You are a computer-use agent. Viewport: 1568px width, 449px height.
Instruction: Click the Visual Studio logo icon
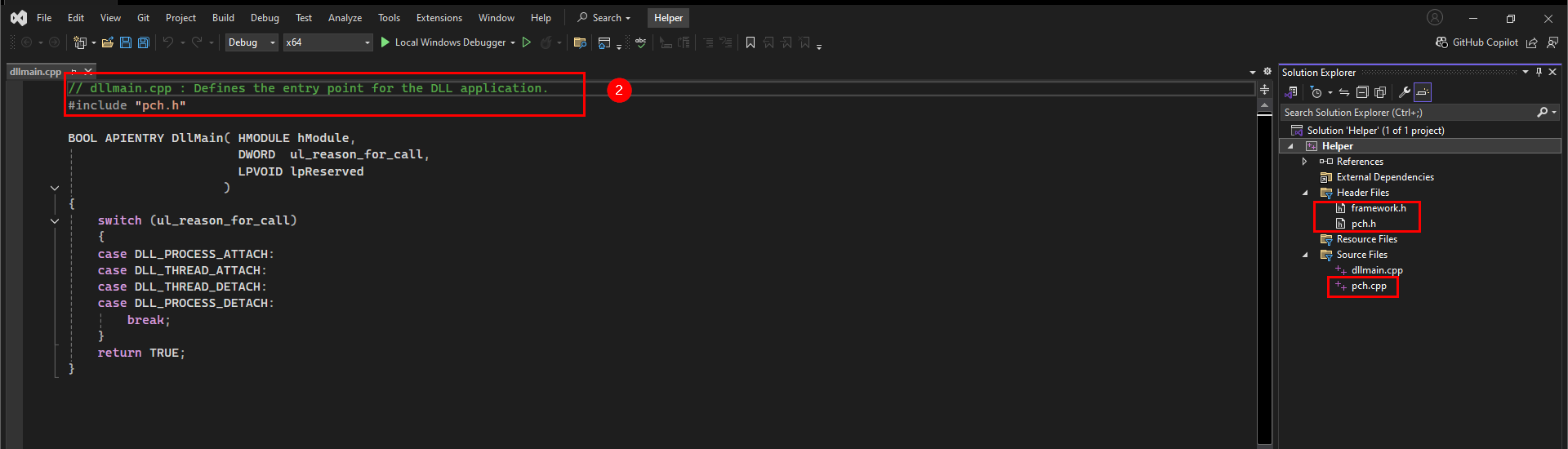[x=19, y=17]
